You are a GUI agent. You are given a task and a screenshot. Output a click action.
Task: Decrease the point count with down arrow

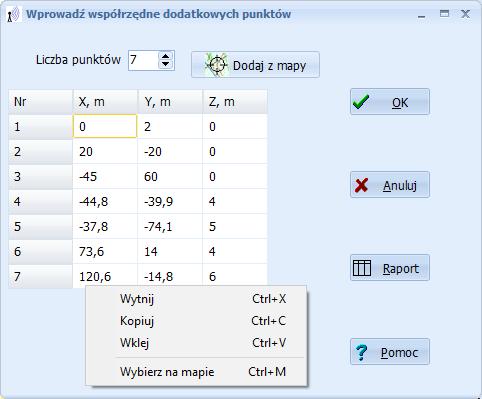point(165,64)
